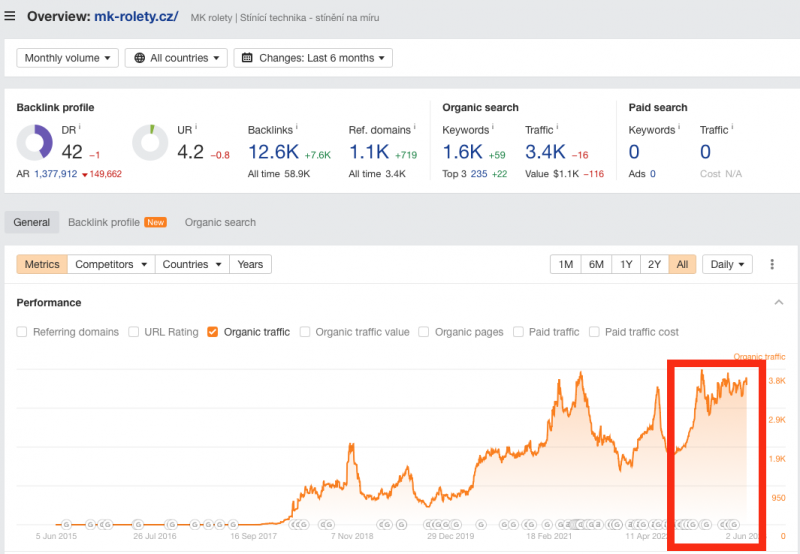This screenshot has height=554, width=800.
Task: Click the UR donut chart
Action: pos(150,142)
